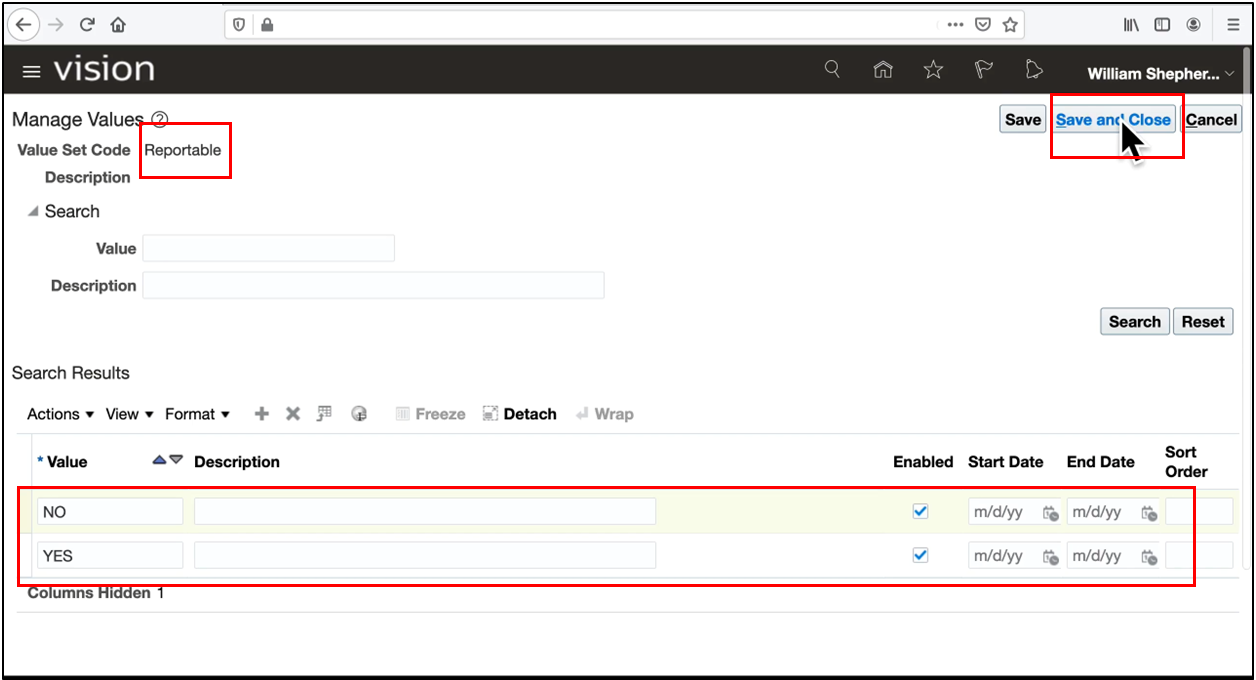Disable the Enabled checkbox for YES value
Image resolution: width=1256 pixels, height=680 pixels.
[920, 555]
